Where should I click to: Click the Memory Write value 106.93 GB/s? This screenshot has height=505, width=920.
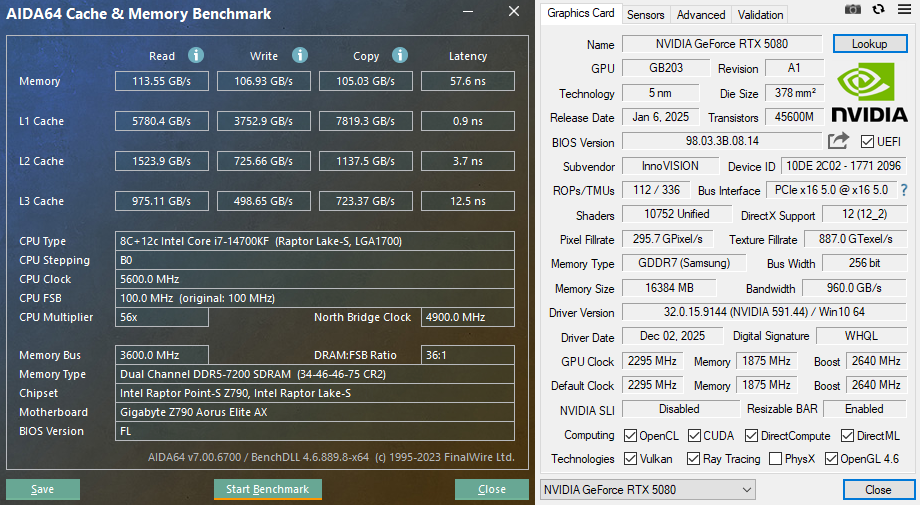[263, 81]
